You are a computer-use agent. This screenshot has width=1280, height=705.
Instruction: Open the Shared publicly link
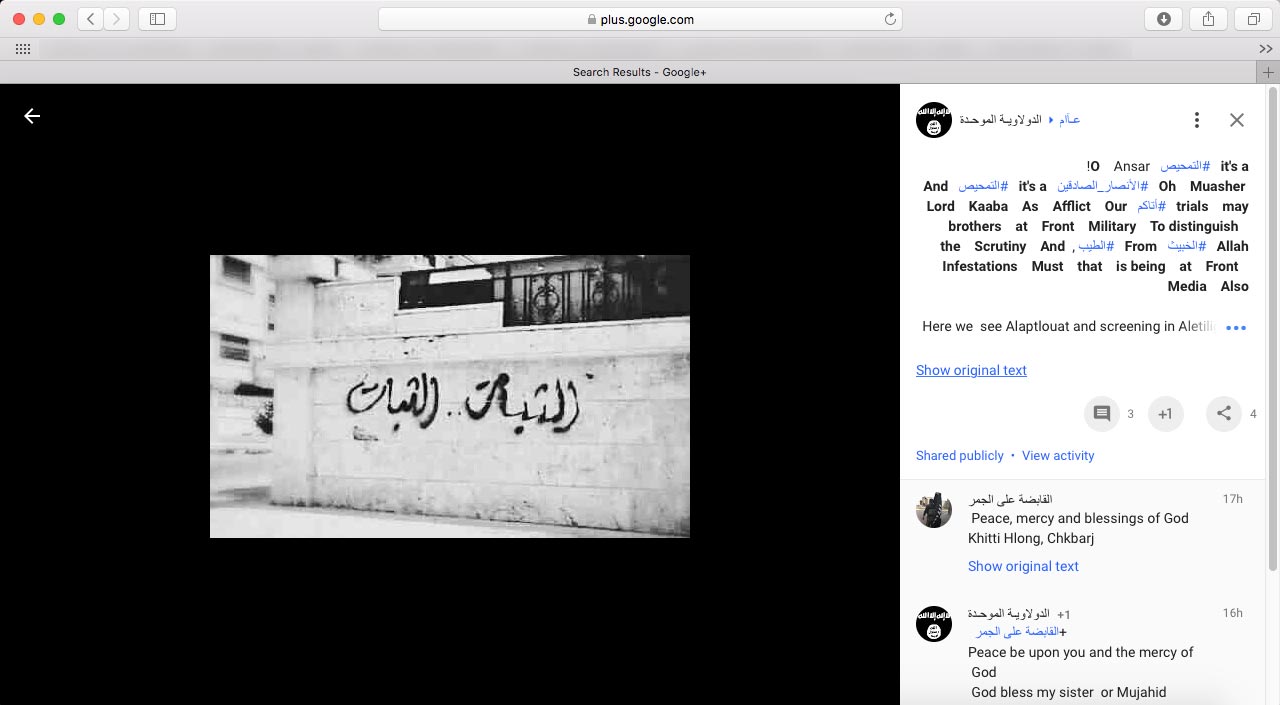959,455
